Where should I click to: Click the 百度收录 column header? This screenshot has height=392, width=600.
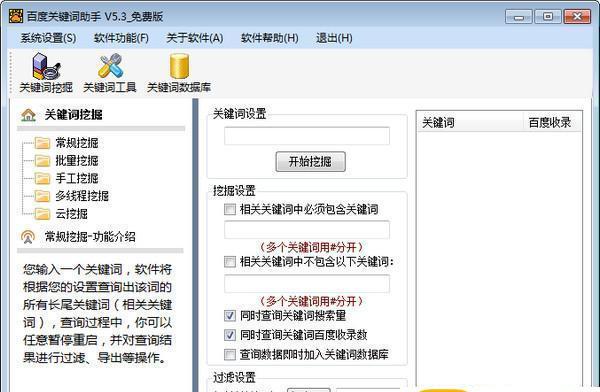pos(553,122)
